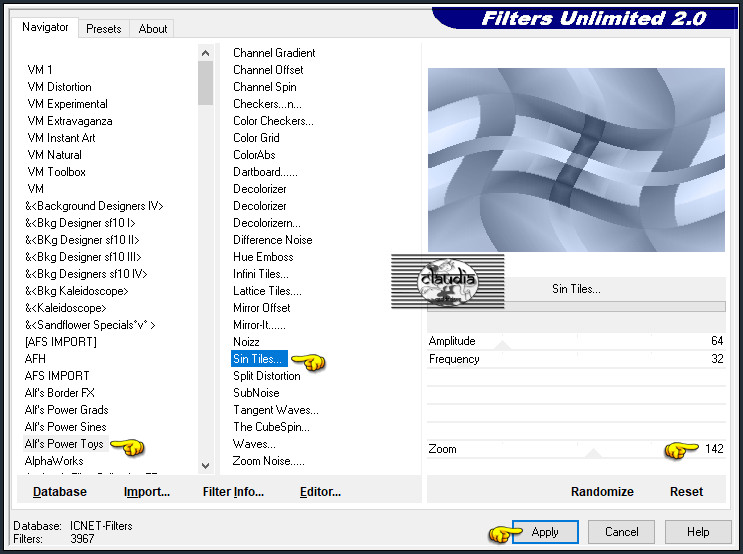Viewport: 743px width, 554px height.
Task: Select the AlphaWorks category
Action: tap(54, 461)
